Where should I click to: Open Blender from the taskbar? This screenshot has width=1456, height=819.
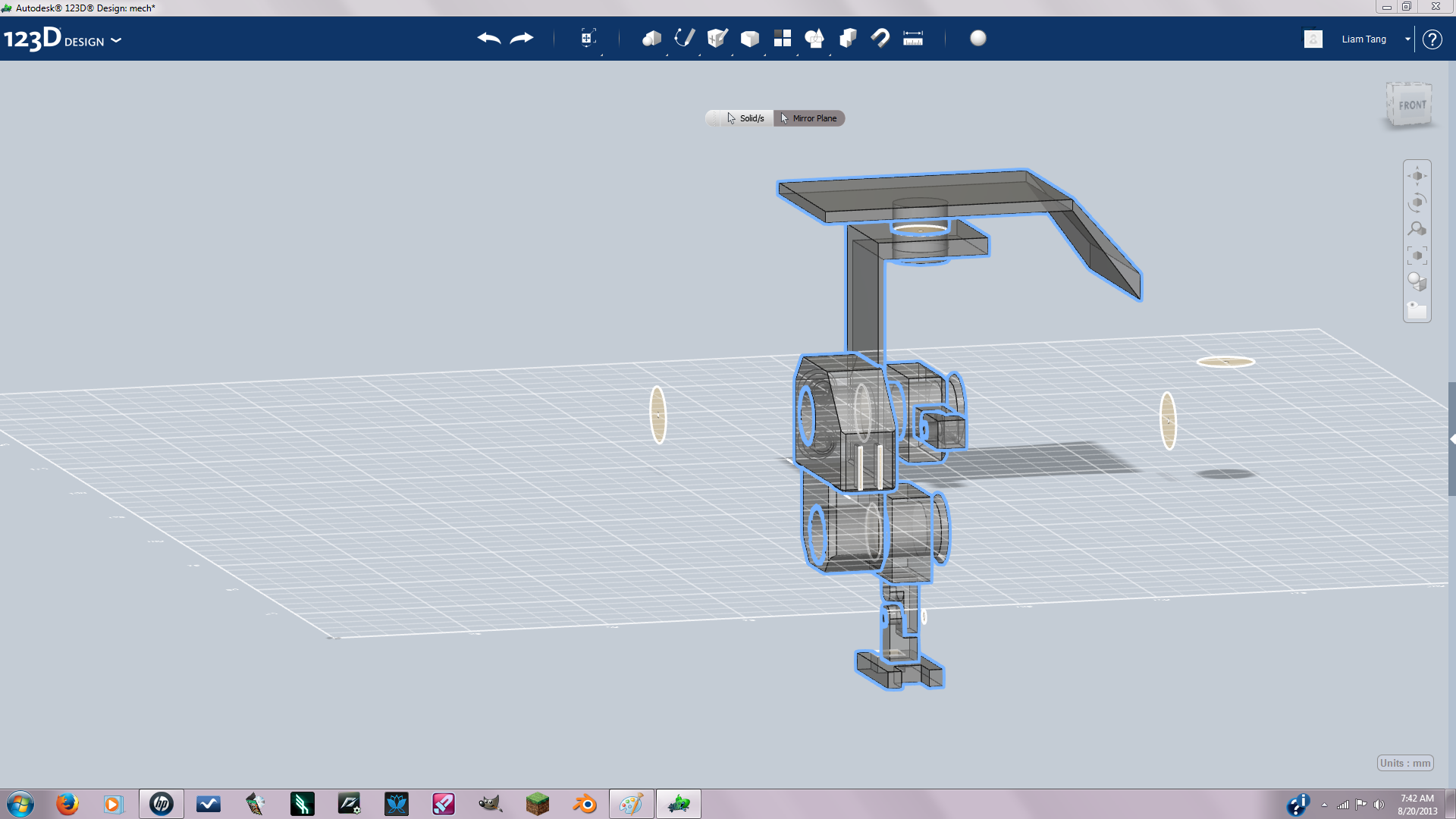585,804
